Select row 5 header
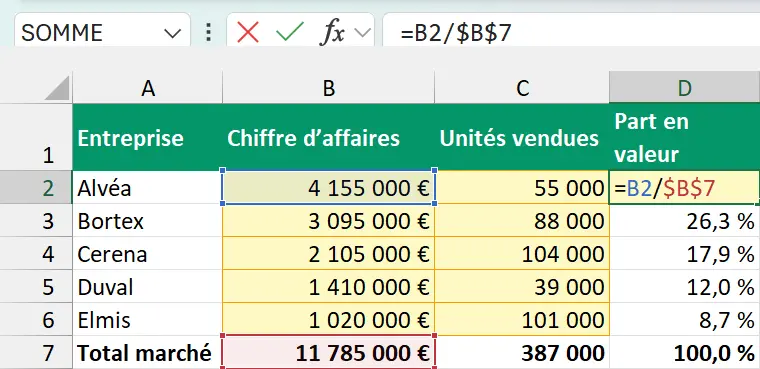This screenshot has width=760, height=369. (36, 287)
